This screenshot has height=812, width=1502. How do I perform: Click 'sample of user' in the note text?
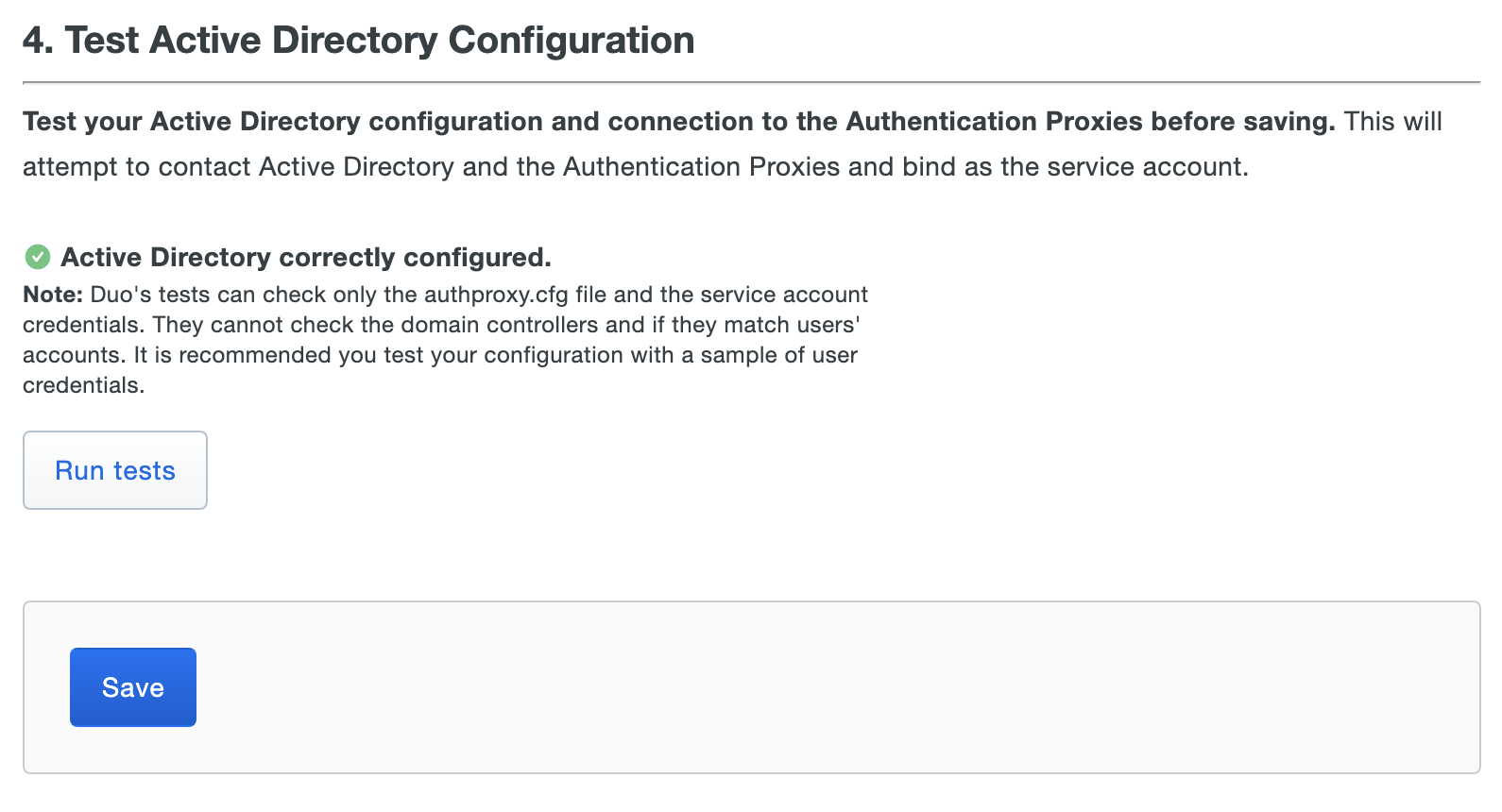[778, 355]
